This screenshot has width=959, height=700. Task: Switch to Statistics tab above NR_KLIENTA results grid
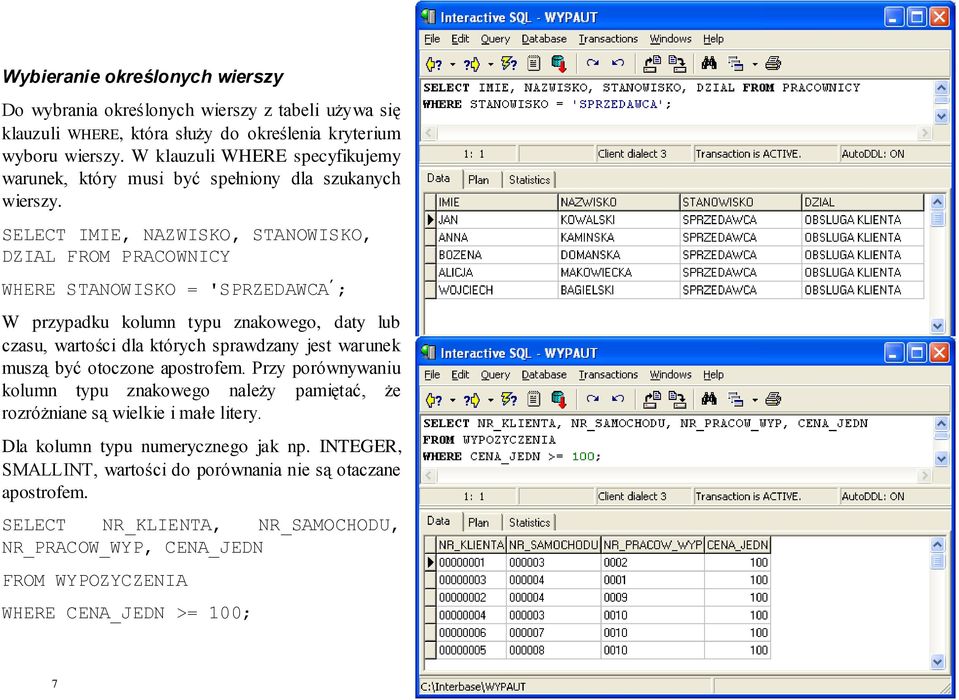click(529, 523)
